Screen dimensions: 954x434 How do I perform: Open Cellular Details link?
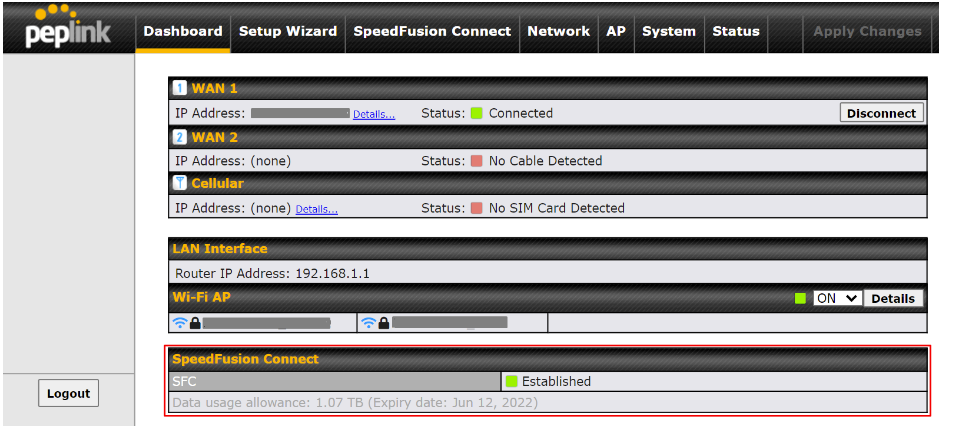pyautogui.click(x=316, y=209)
